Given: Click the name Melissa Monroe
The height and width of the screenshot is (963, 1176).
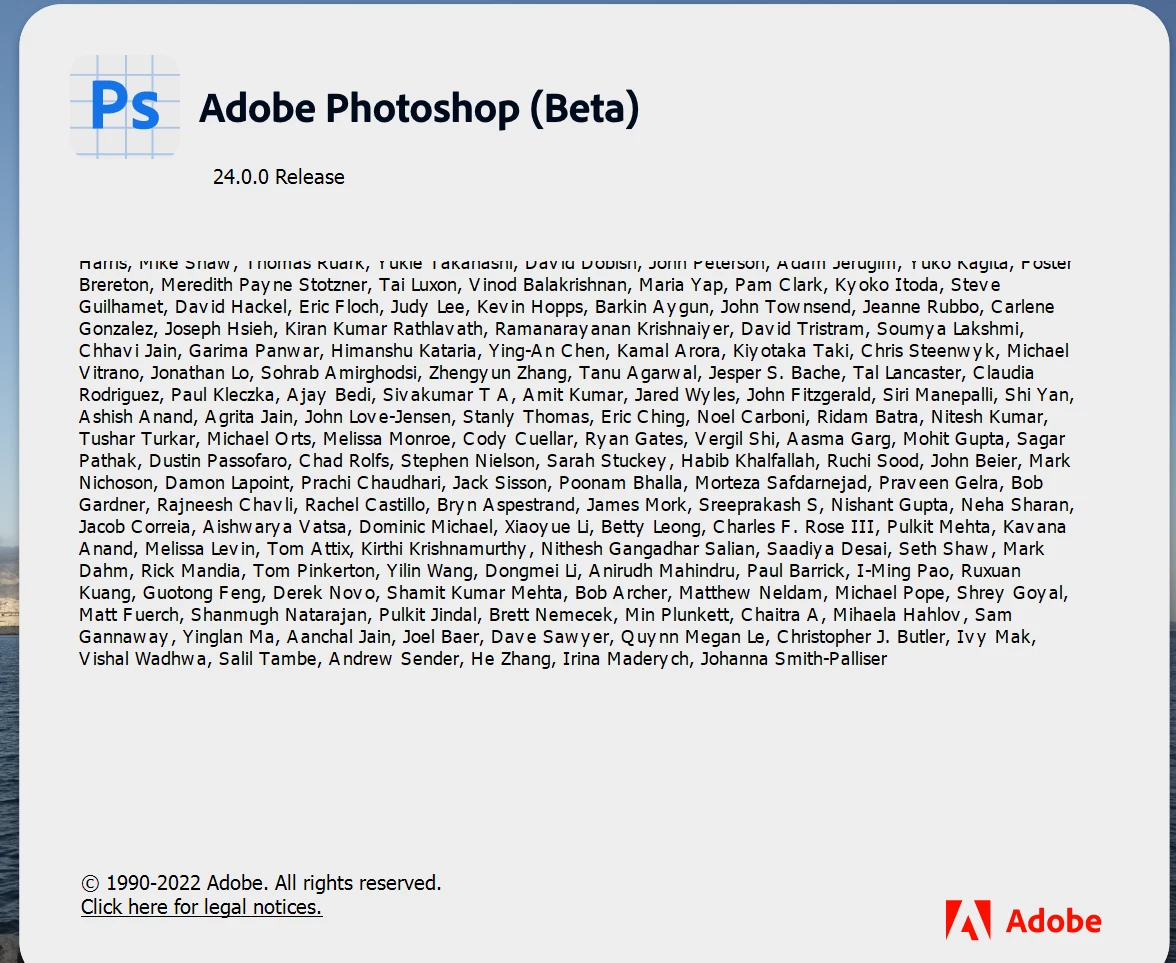Looking at the screenshot, I should pos(387,439).
